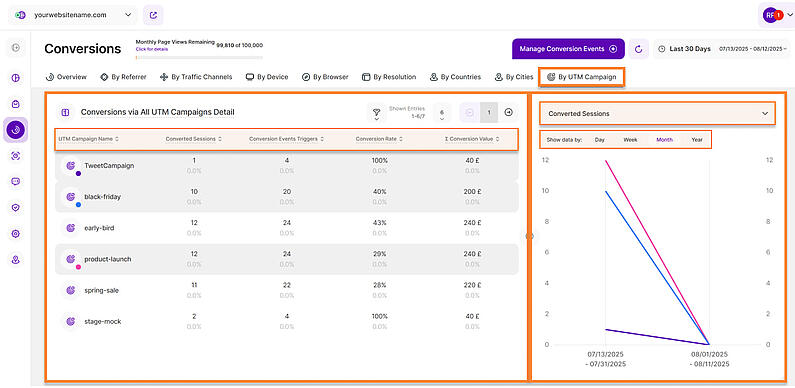This screenshot has height=388, width=795.
Task: Switch to the By UTM Campaign tab
Action: tap(582, 77)
